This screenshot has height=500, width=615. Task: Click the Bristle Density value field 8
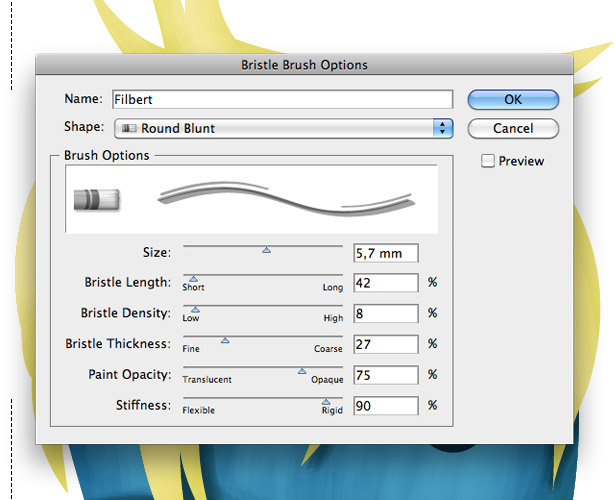(386, 313)
